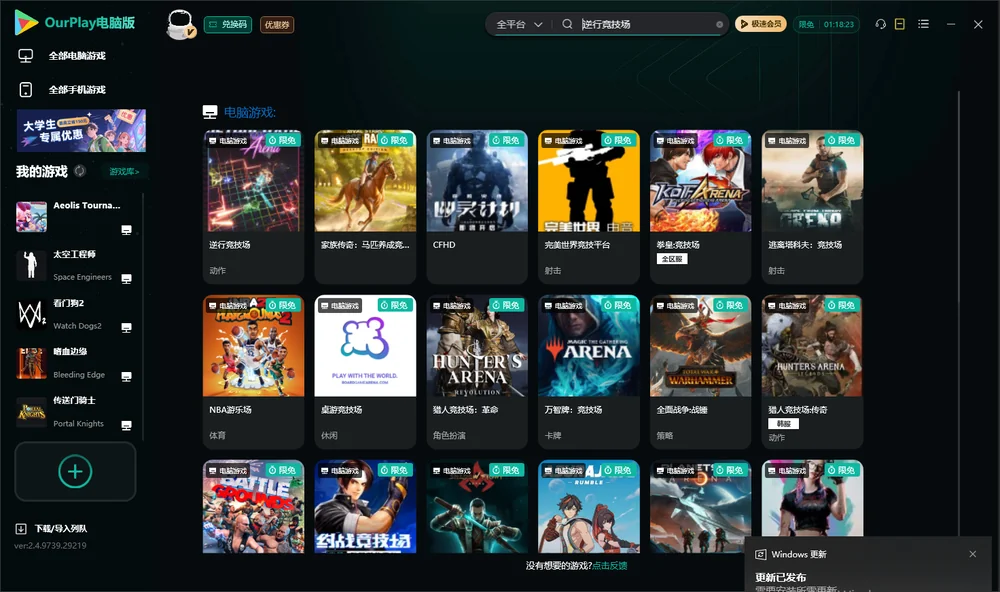Clear the search box text
Viewport: 1000px width, 592px height.
point(719,24)
